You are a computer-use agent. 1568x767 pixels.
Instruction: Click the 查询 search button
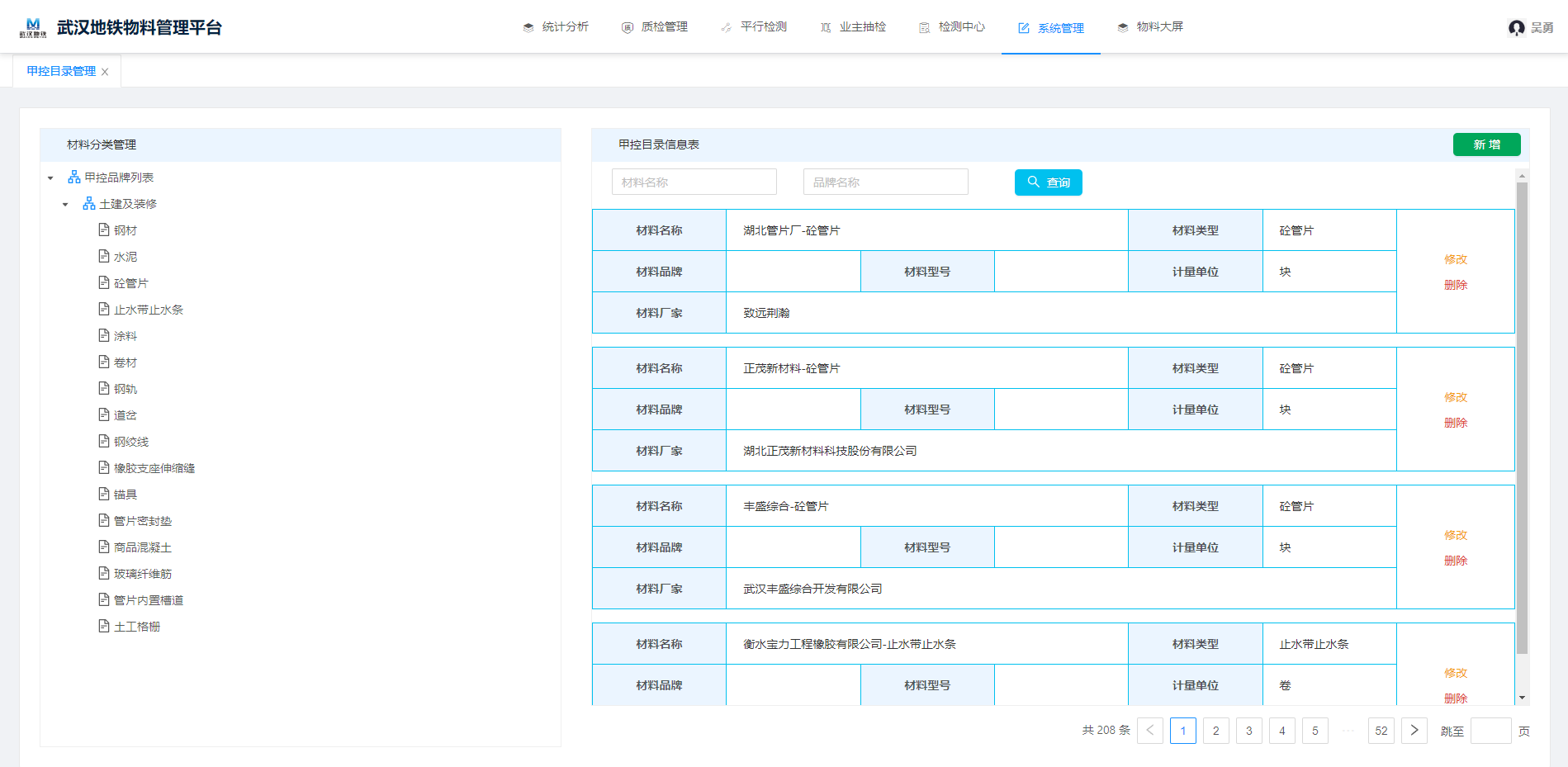click(x=1048, y=182)
